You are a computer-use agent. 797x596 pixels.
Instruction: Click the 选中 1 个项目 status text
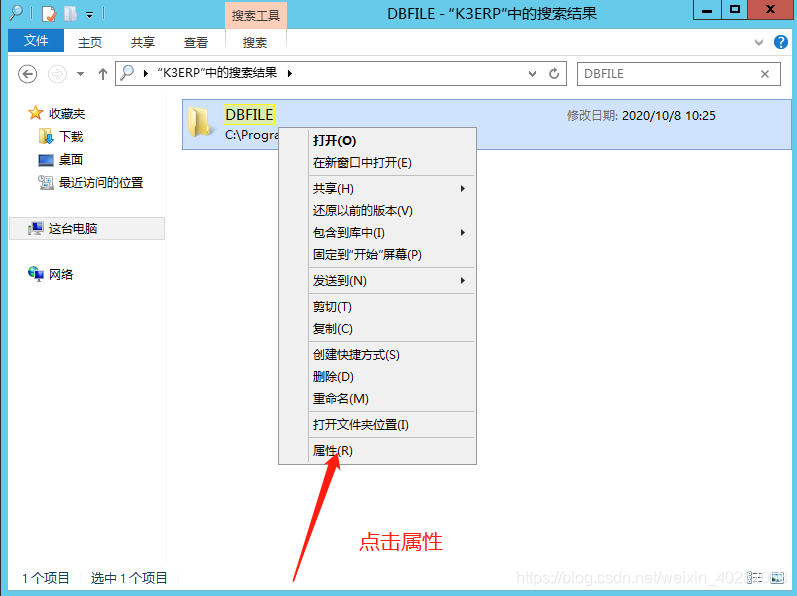[x=129, y=578]
